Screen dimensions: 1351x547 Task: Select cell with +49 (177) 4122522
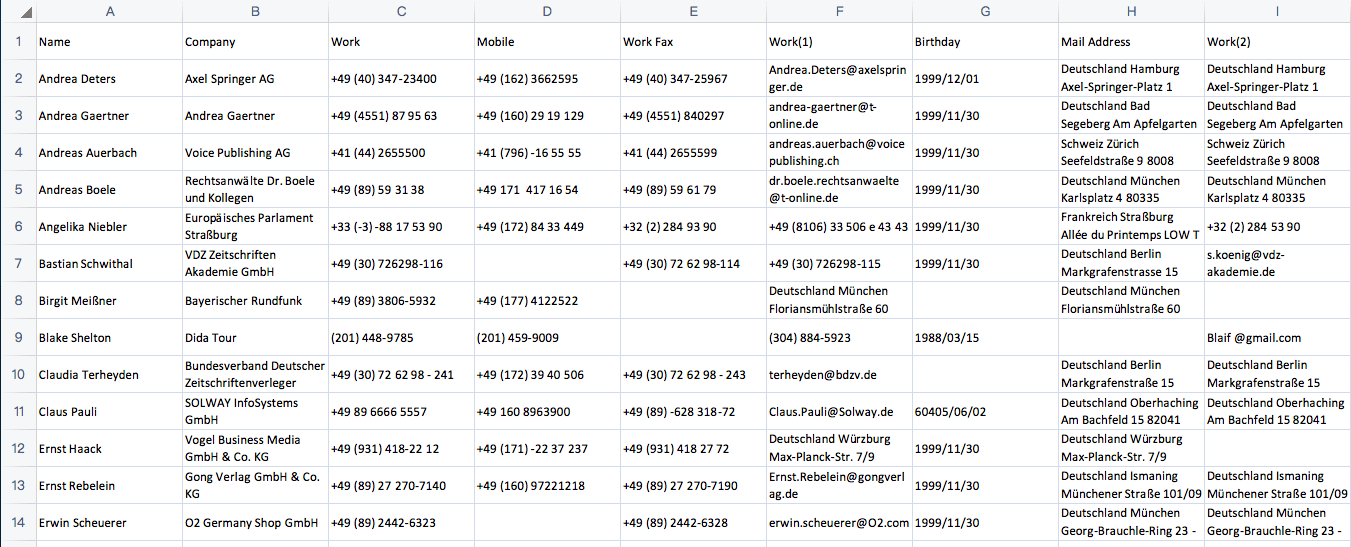(x=547, y=301)
